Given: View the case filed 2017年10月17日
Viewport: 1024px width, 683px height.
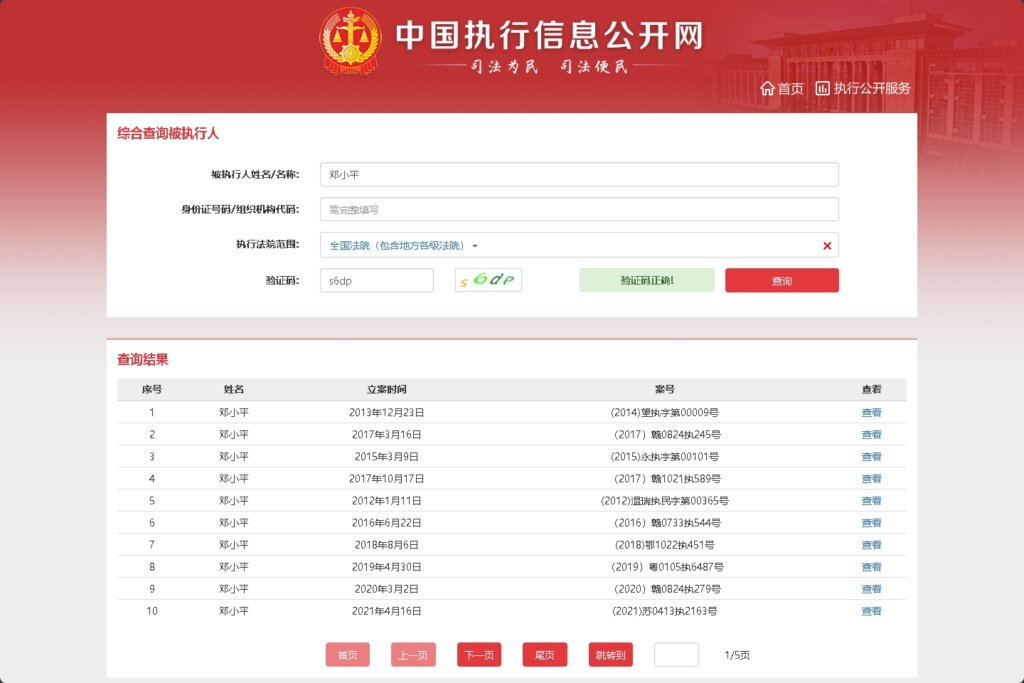Looking at the screenshot, I should 871,479.
